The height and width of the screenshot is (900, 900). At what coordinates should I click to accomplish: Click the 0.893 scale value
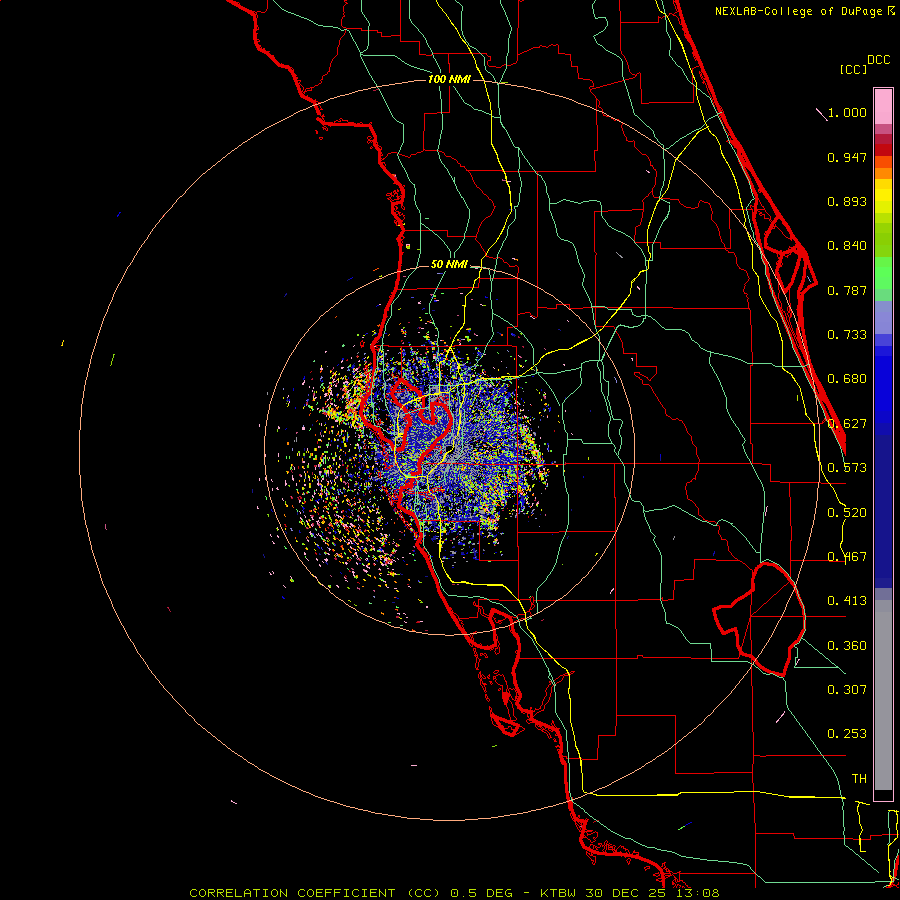point(847,201)
